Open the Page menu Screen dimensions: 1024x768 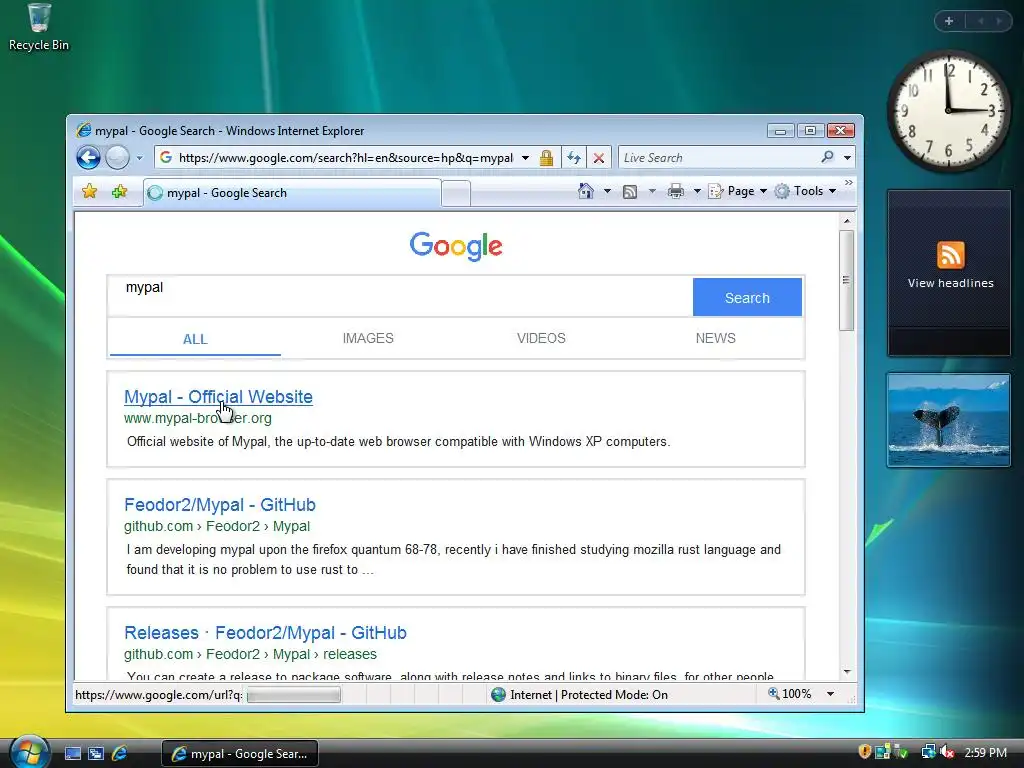tap(737, 191)
